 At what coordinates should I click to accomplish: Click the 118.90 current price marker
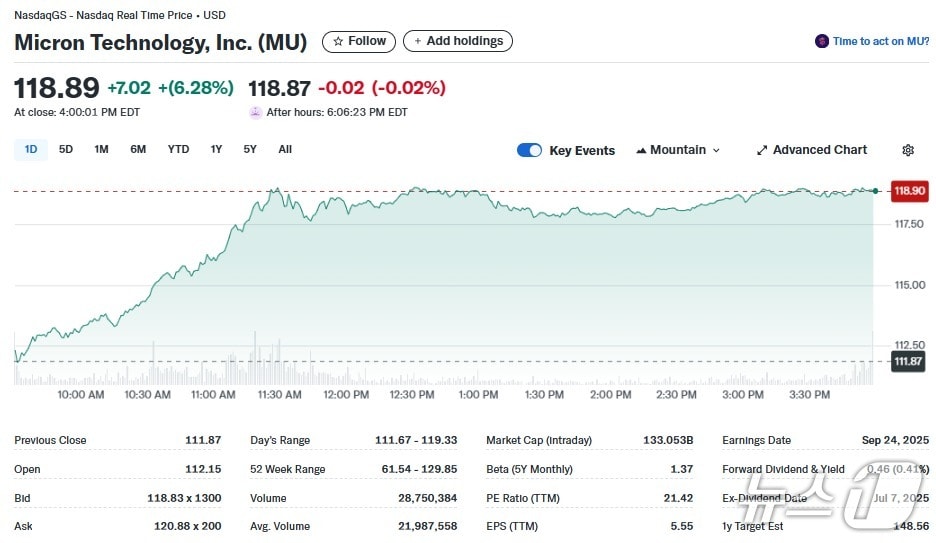point(909,190)
